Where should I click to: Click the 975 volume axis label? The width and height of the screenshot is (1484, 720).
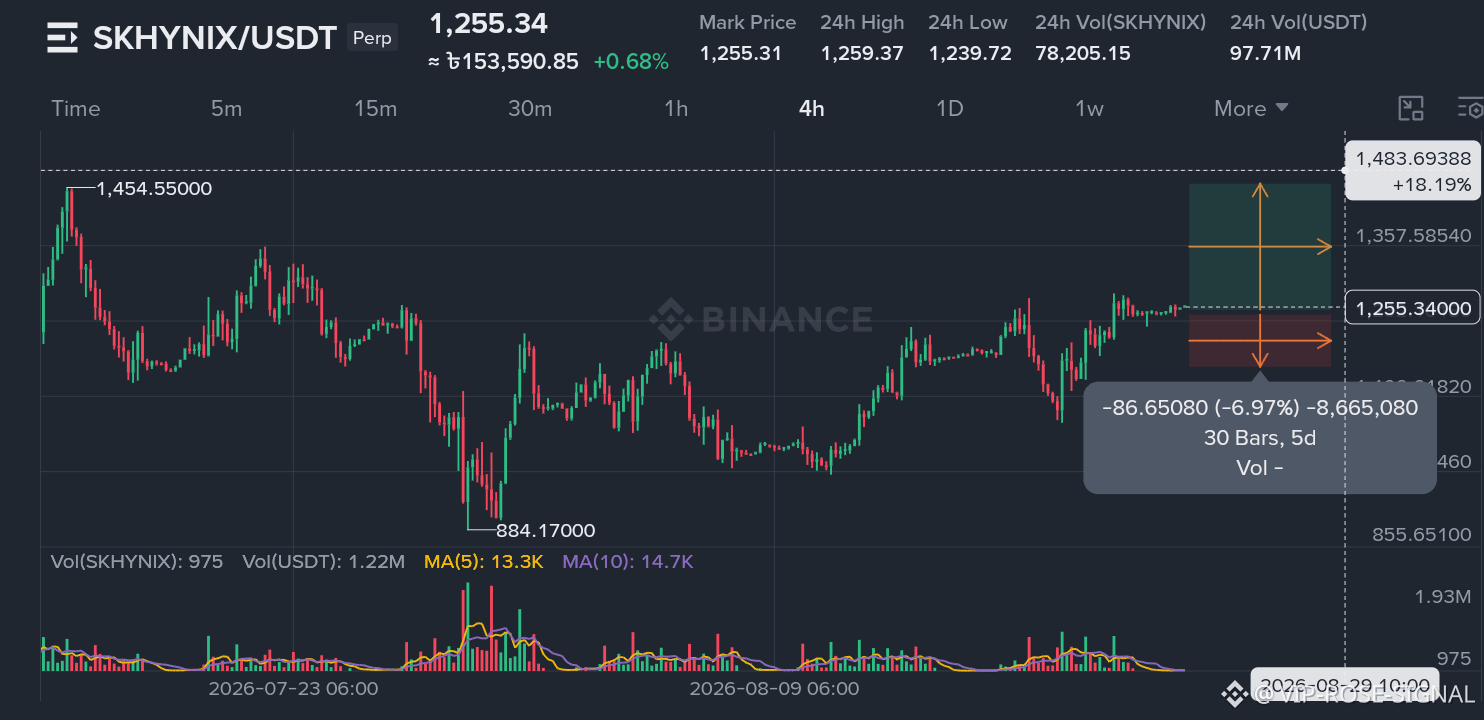(x=1454, y=659)
